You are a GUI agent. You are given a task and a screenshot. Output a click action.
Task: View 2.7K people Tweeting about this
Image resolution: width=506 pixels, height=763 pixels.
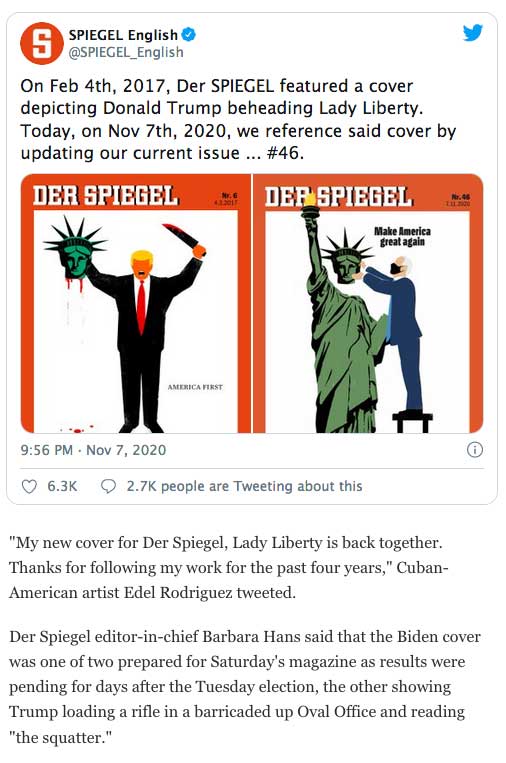coord(244,486)
